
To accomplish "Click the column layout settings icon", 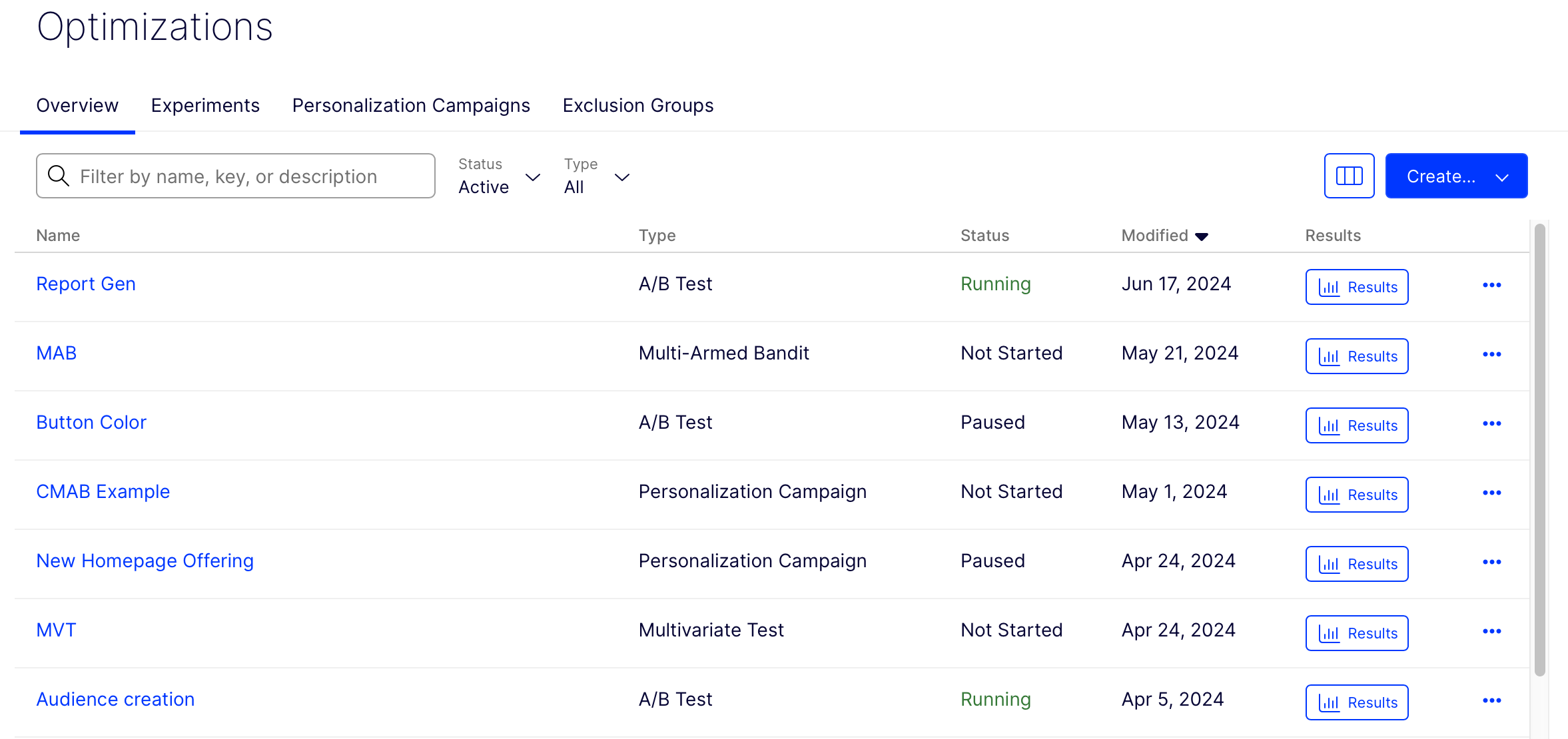I will tap(1349, 176).
